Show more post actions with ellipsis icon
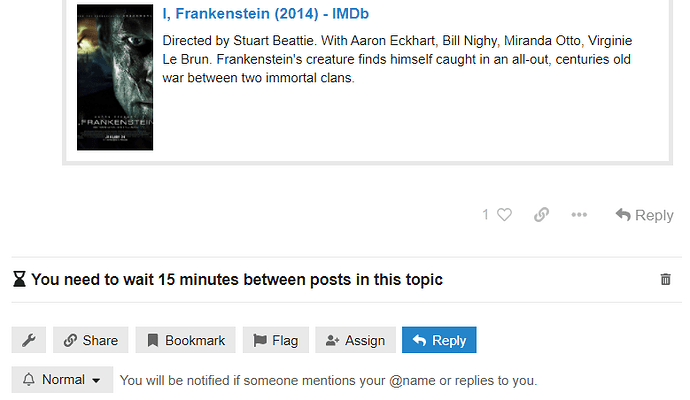690x400 pixels. (x=579, y=215)
